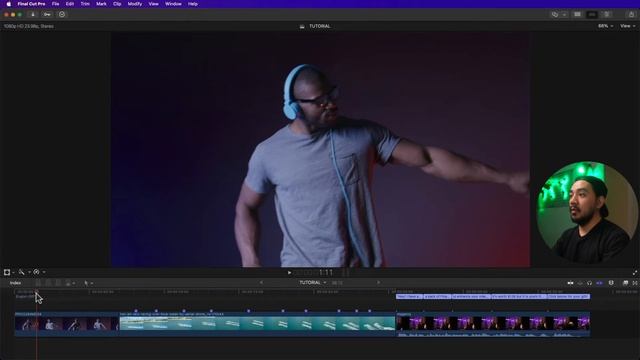This screenshot has width=640, height=360.
Task: Open the Modify menu
Action: (x=135, y=4)
